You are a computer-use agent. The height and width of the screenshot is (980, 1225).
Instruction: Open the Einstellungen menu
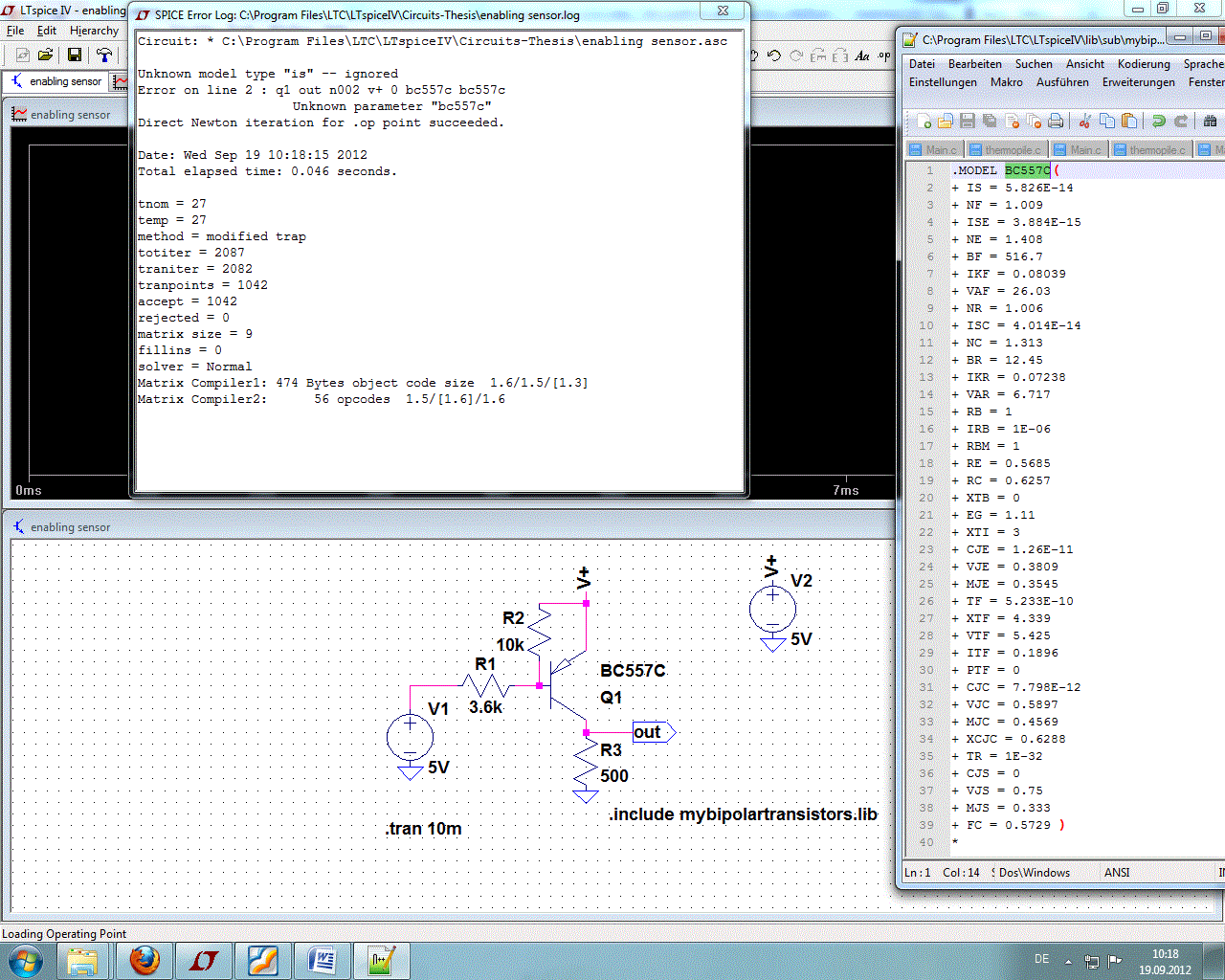[x=943, y=82]
